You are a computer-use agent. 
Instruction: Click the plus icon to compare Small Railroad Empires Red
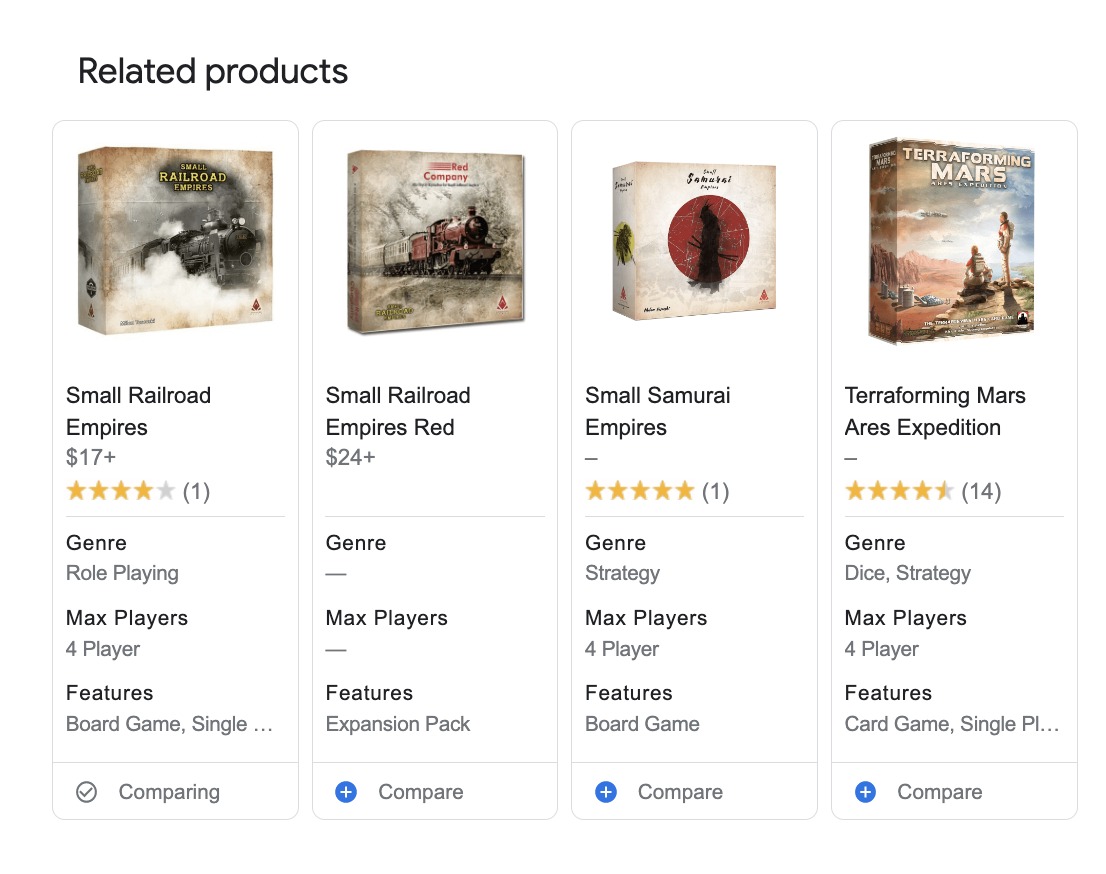[x=346, y=791]
